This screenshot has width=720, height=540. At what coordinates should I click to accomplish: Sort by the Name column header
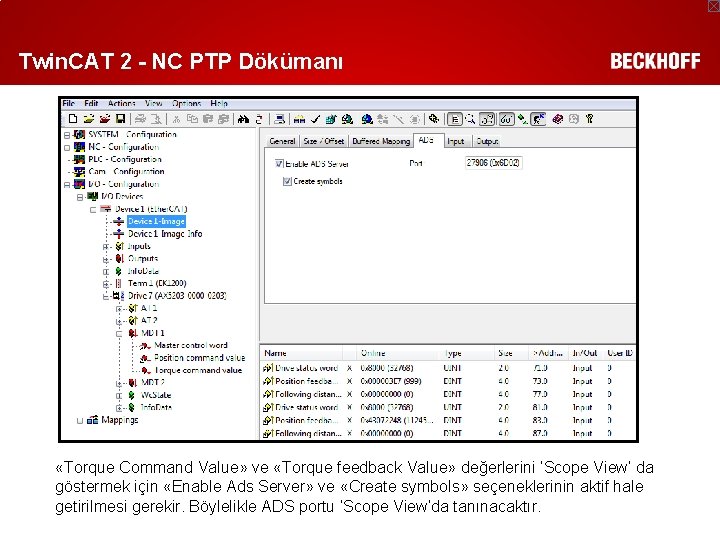click(302, 353)
